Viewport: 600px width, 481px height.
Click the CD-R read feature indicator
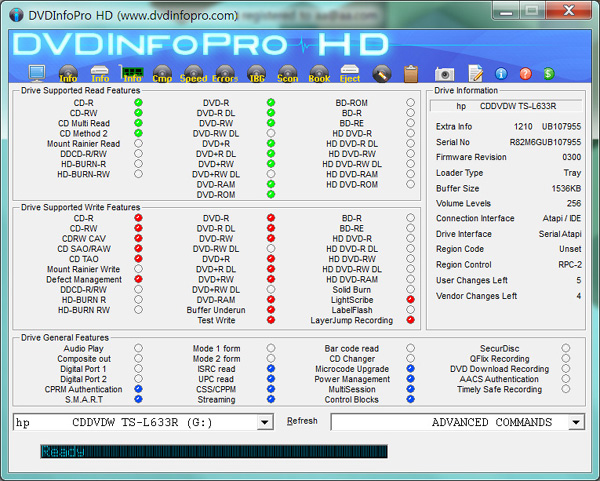(x=139, y=103)
